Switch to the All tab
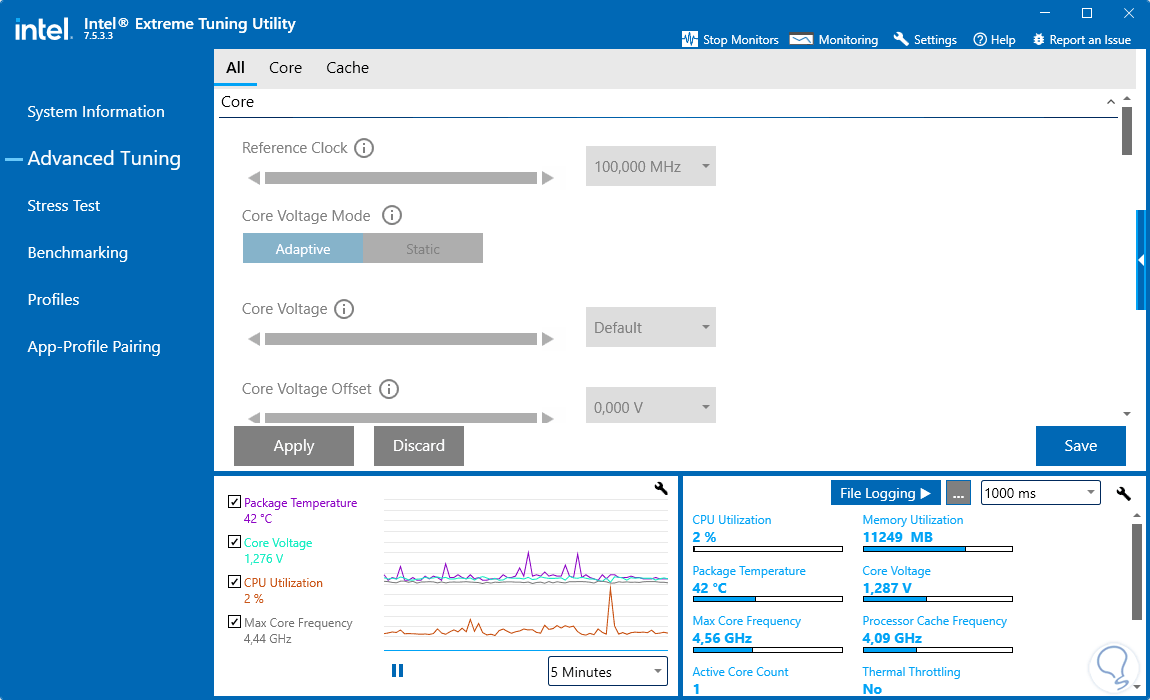The height and width of the screenshot is (700, 1150). click(235, 68)
